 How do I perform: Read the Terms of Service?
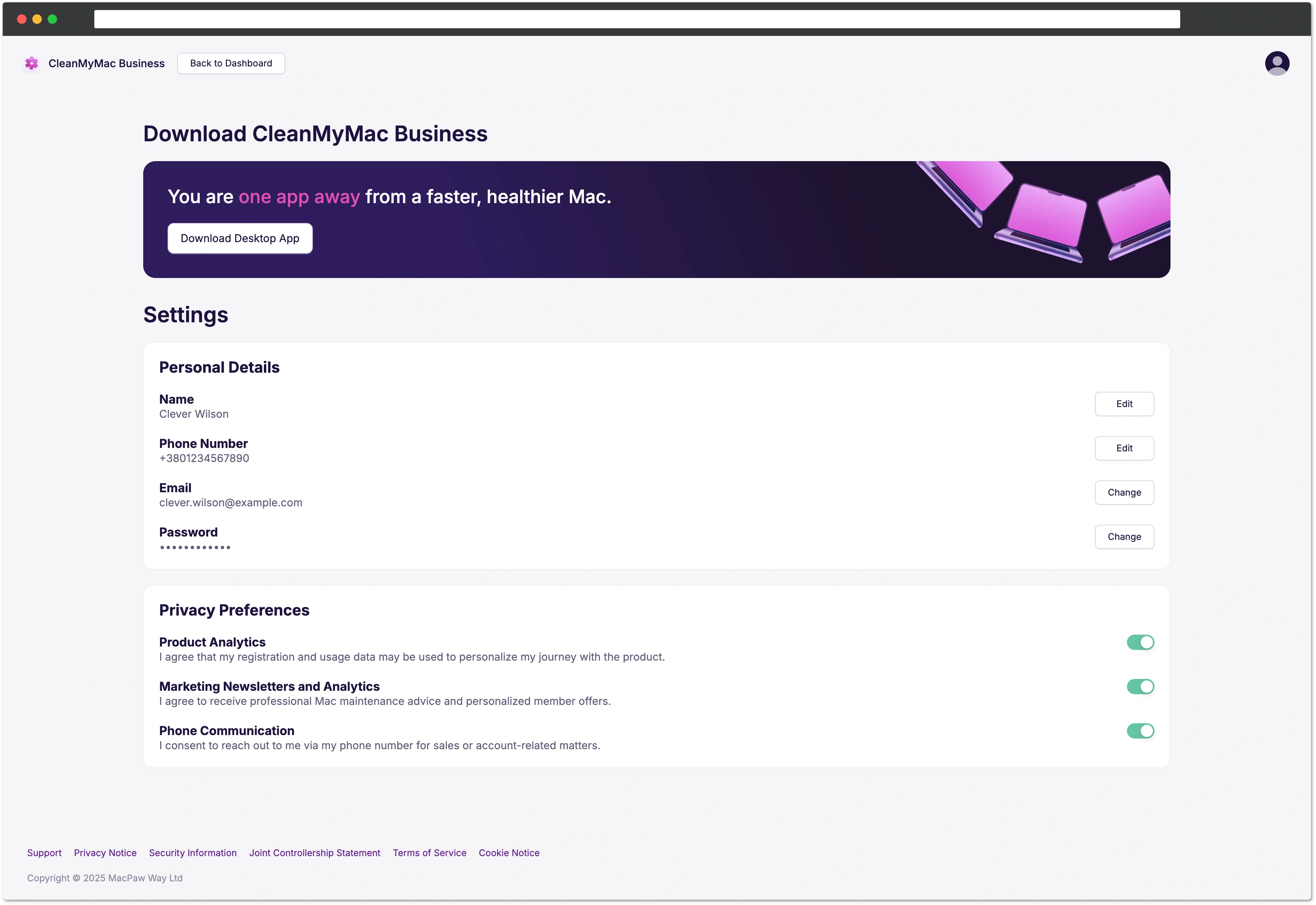tap(429, 852)
